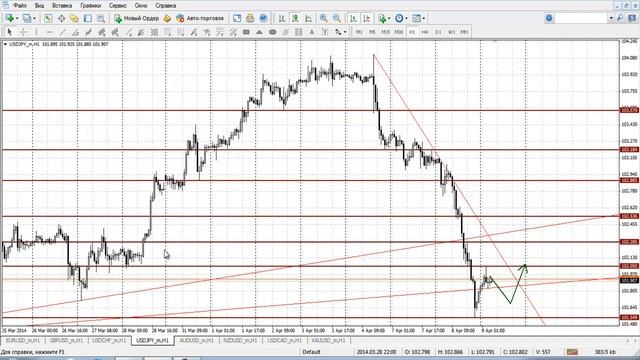The width and height of the screenshot is (640, 360).
Task: Expand the Profiles dropdown arrow
Action: click(x=34, y=18)
